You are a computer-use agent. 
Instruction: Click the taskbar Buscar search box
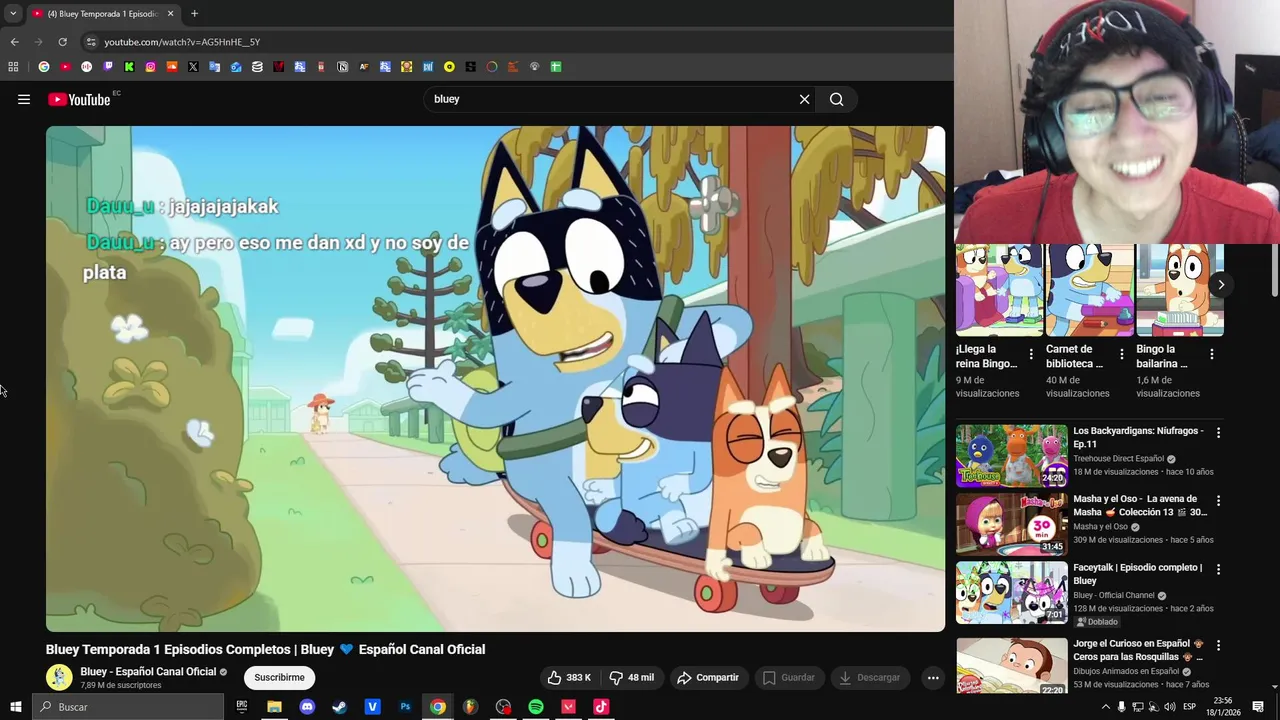pos(128,707)
